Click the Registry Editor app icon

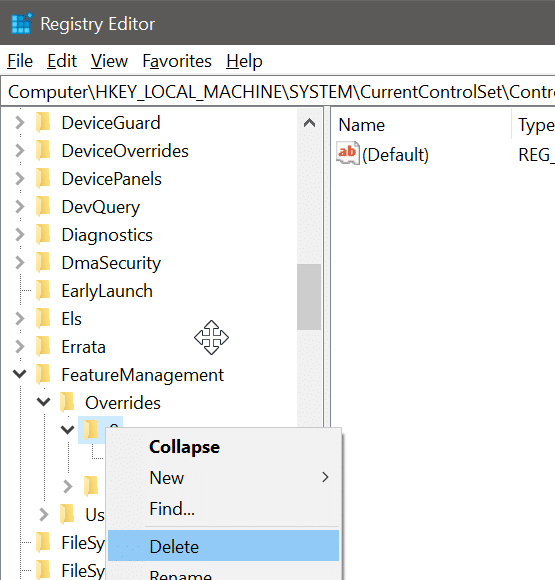coord(21,23)
